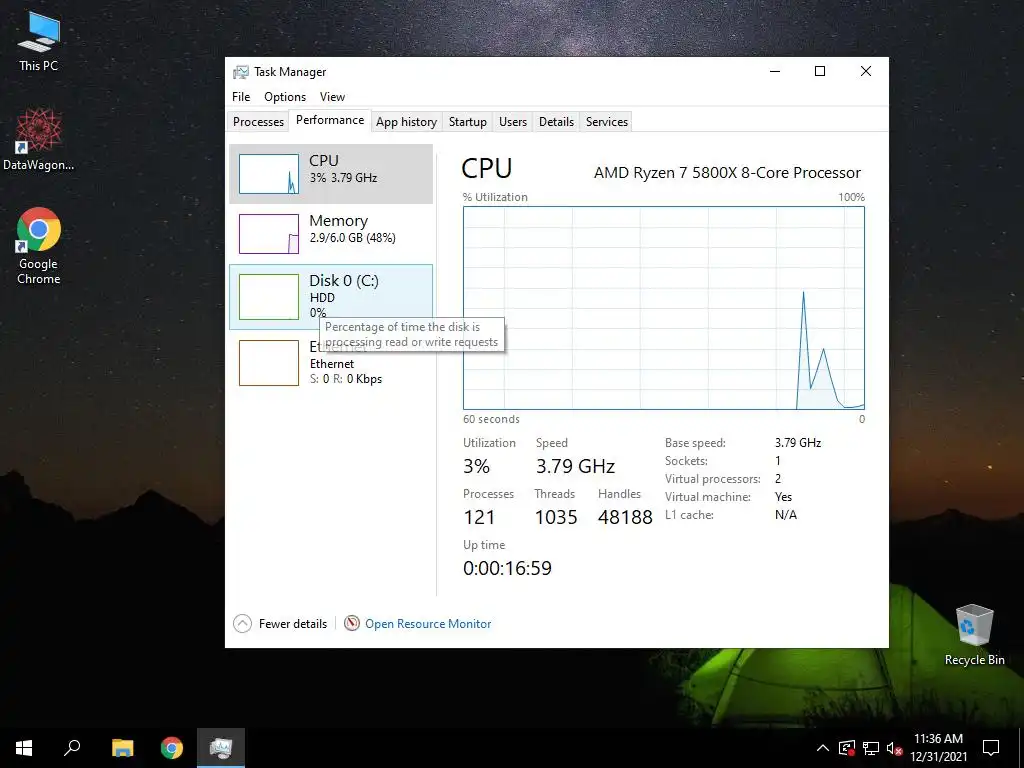This screenshot has height=768, width=1024.
Task: Select the Ethernet performance entry
Action: [331, 362]
